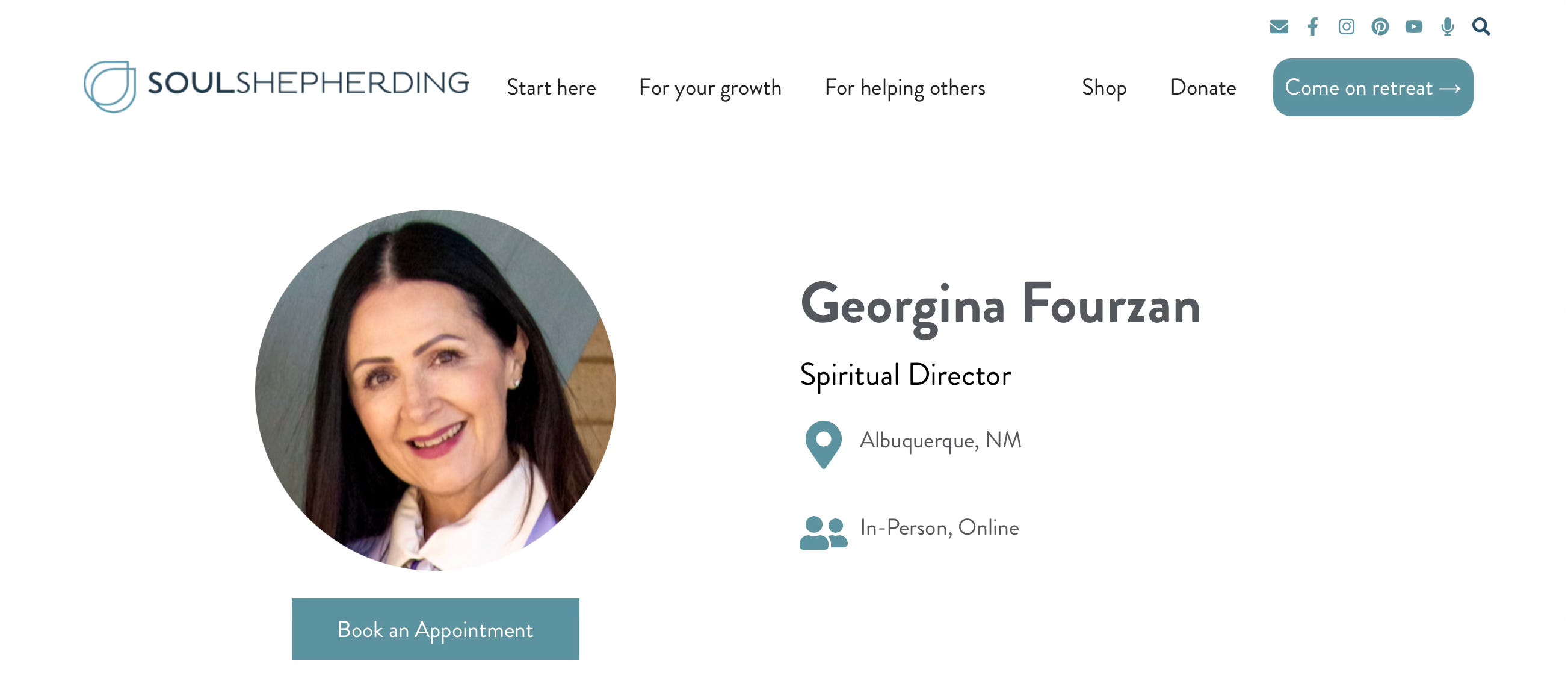Open the Start here menu
1568x687 pixels.
[551, 88]
